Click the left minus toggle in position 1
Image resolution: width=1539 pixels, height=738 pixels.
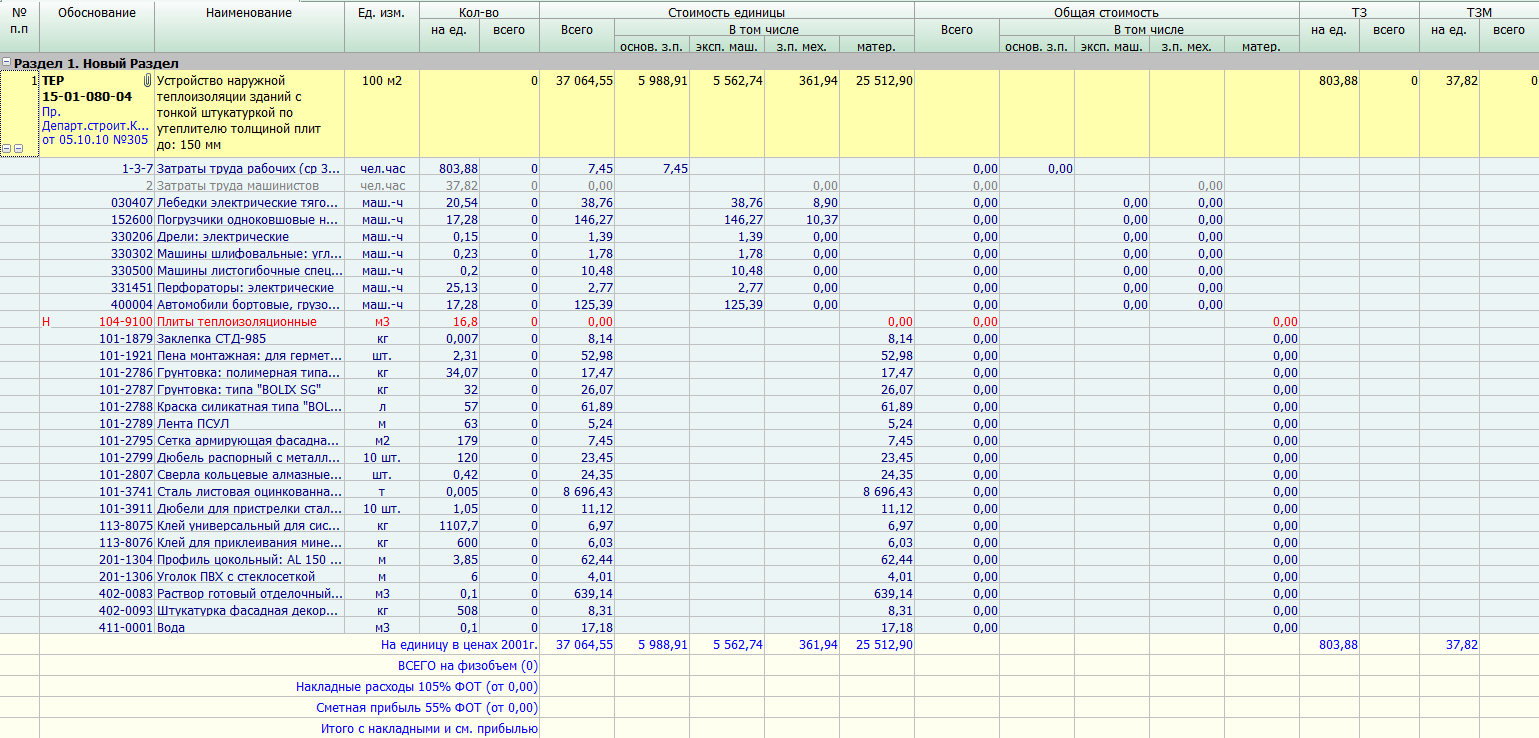(x=7, y=148)
